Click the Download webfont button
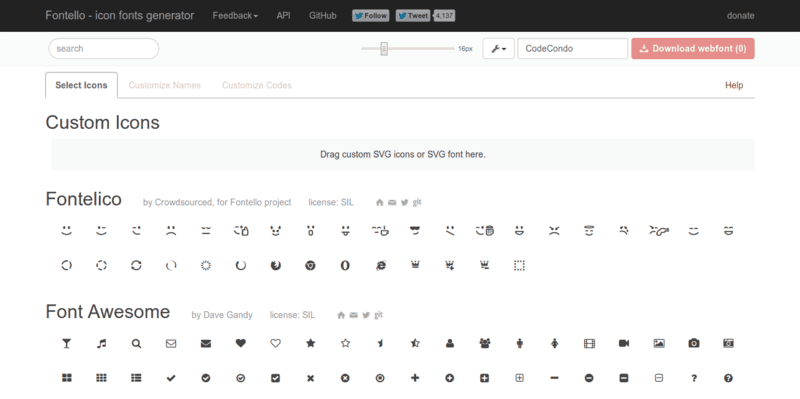This screenshot has width=800, height=399. tap(693, 48)
